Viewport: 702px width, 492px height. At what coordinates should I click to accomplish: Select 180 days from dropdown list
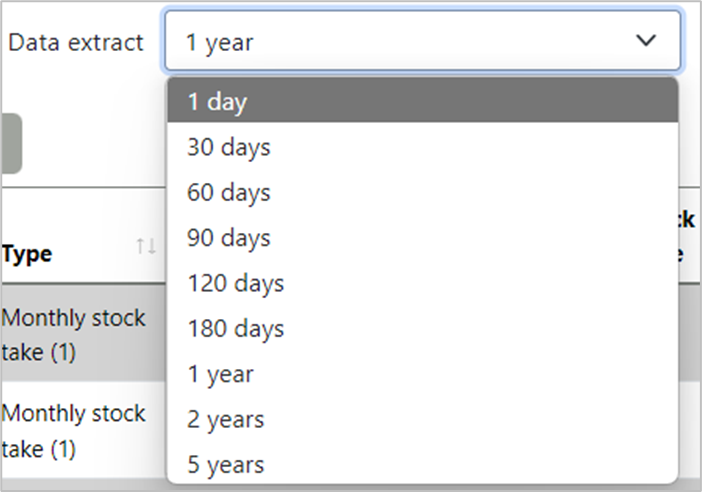[422, 329]
